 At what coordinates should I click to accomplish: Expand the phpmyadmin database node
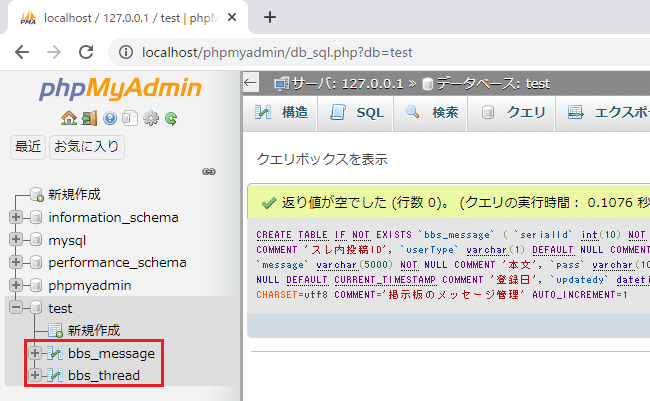click(16, 285)
